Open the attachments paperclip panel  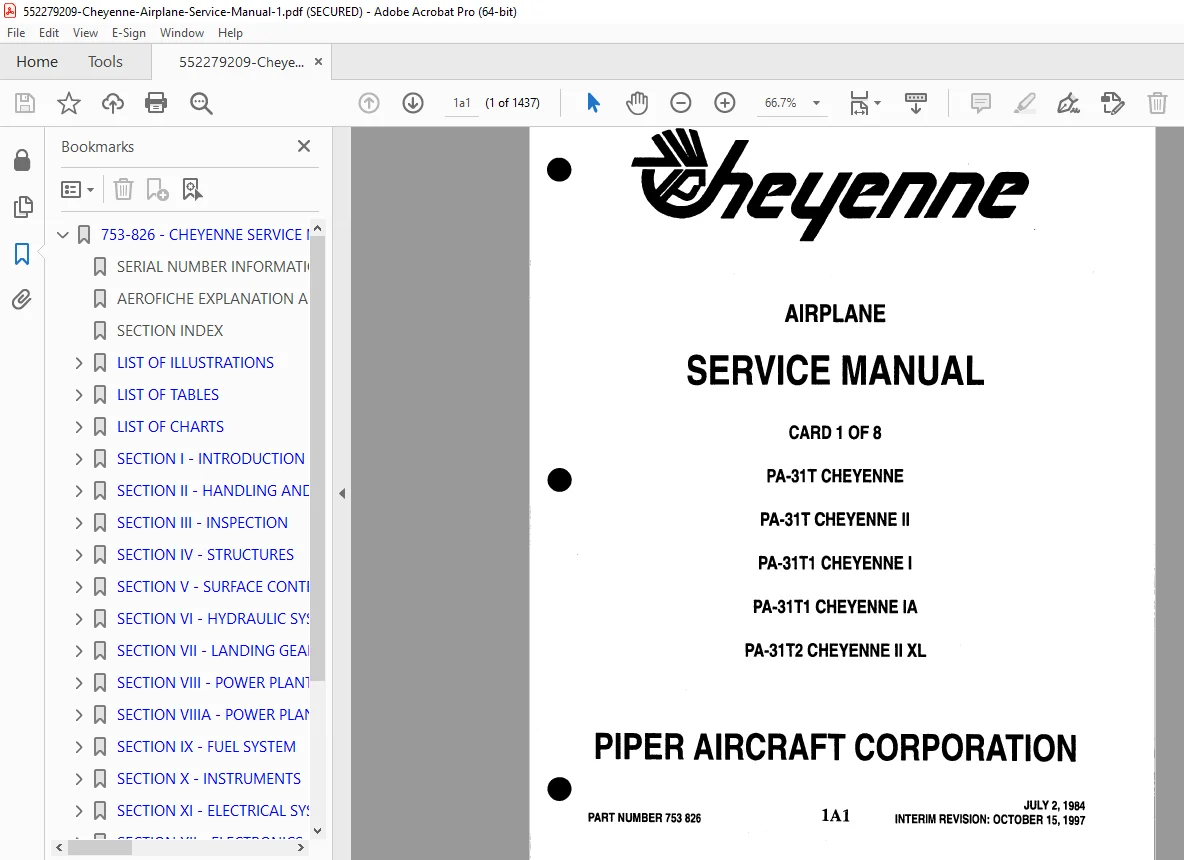(22, 300)
